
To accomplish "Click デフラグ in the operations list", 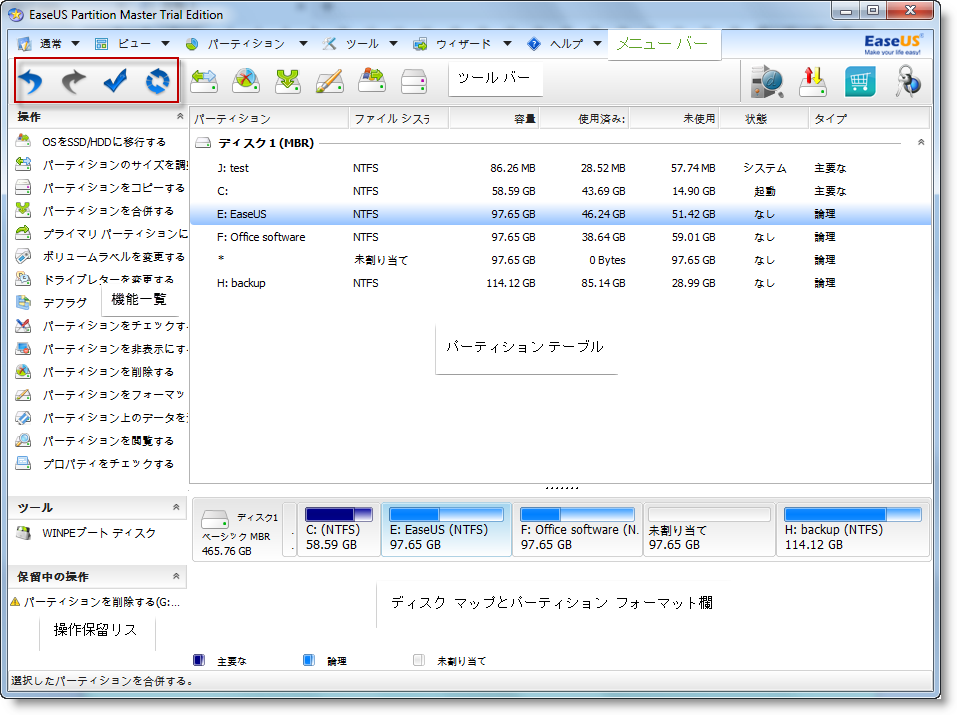I will click(64, 303).
